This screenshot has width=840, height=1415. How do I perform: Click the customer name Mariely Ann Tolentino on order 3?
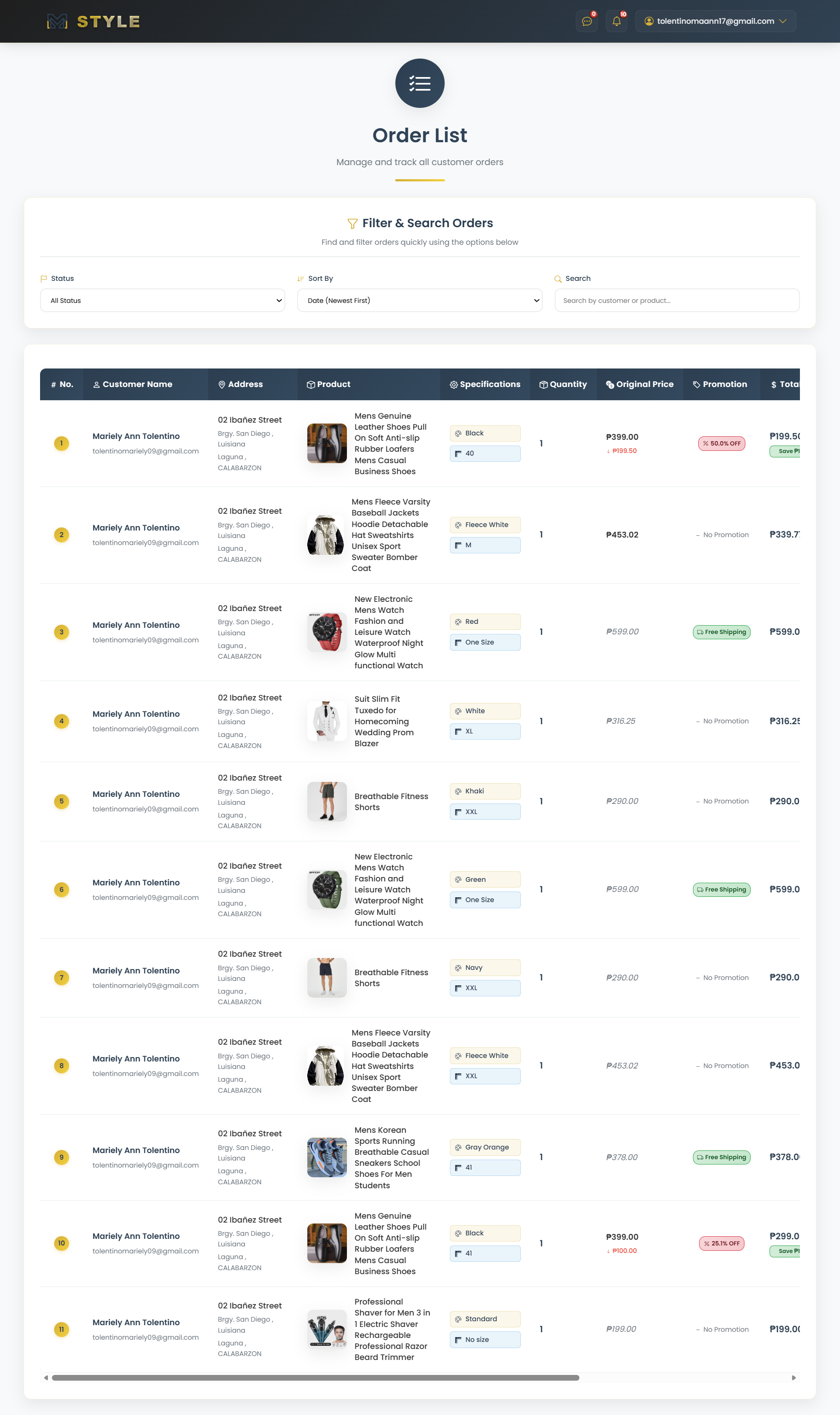click(136, 625)
